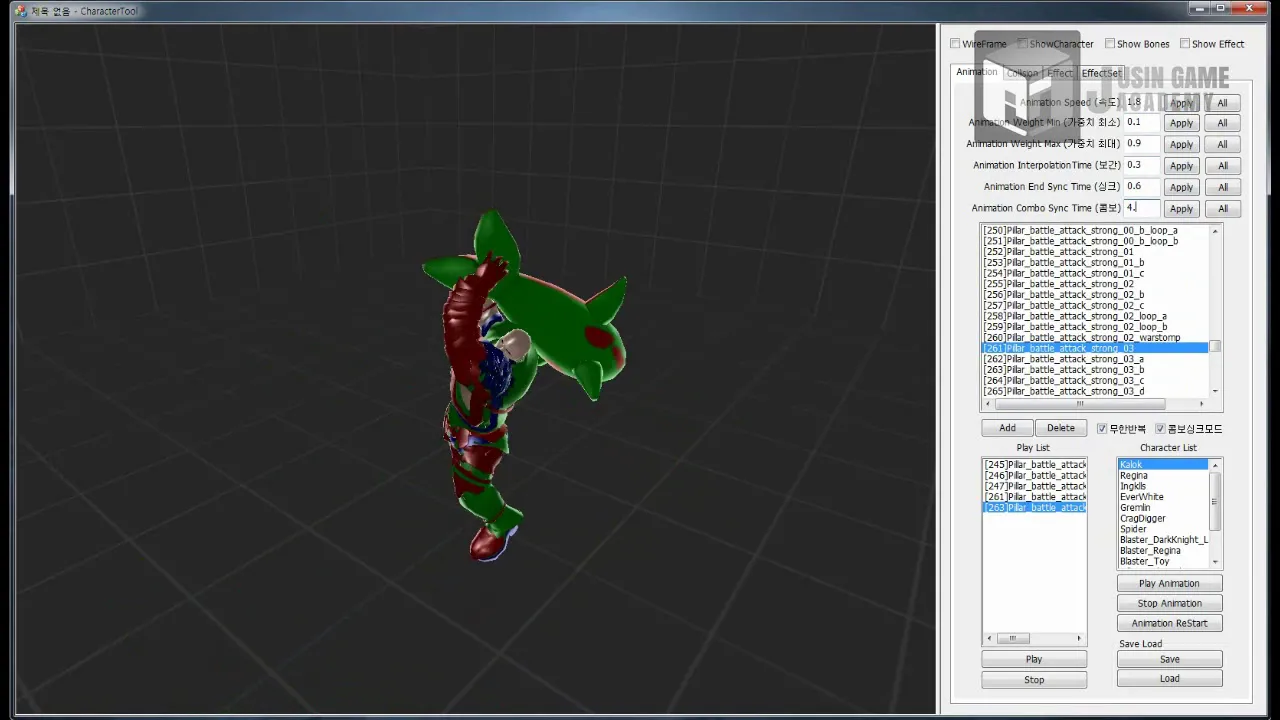This screenshot has width=1280, height=720.
Task: Apply the Animation Weight Min value
Action: click(x=1182, y=123)
